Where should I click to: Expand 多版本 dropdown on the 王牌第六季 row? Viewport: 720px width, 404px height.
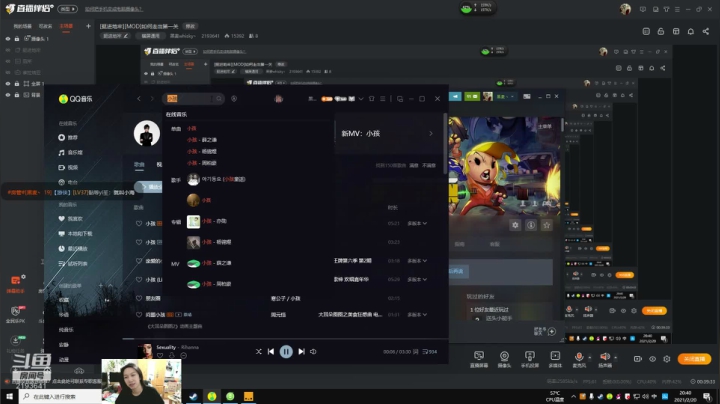point(417,261)
